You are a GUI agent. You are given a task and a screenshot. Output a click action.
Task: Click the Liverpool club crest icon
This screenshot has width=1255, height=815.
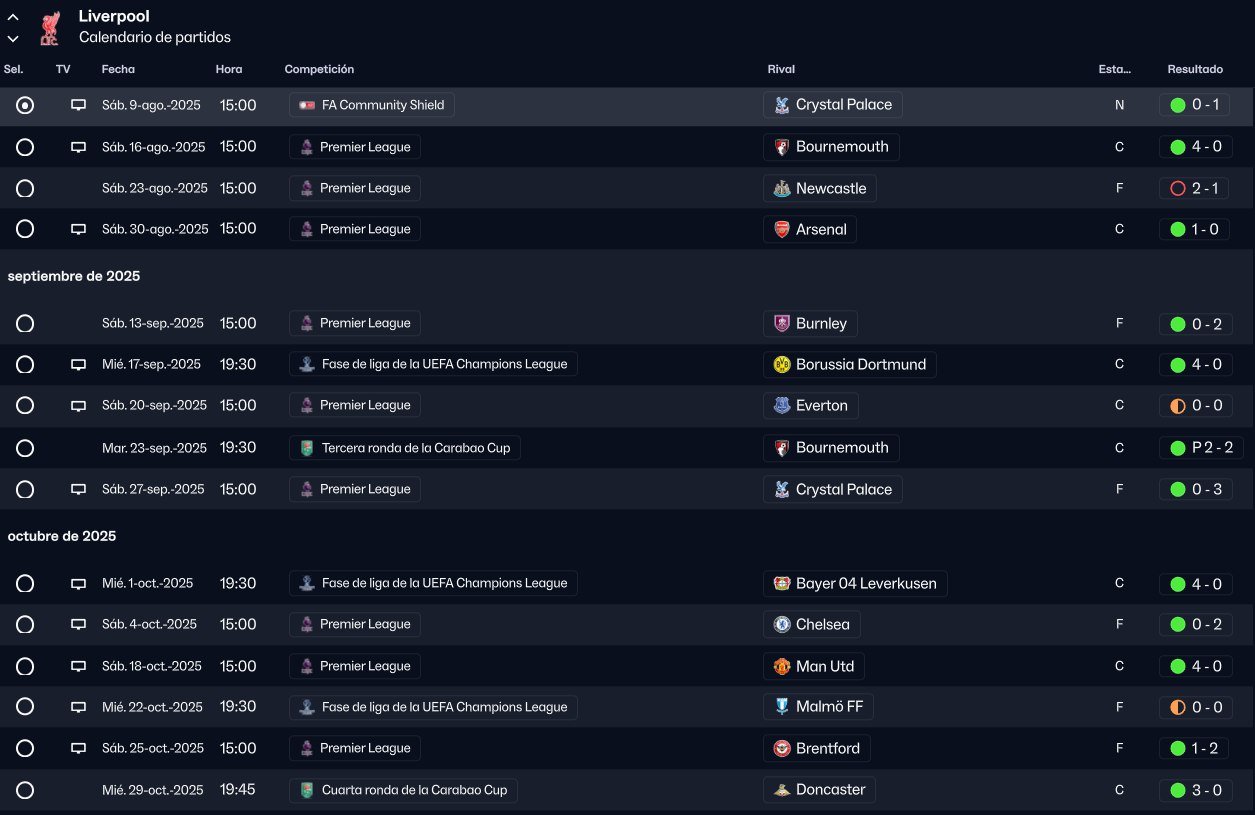click(49, 28)
